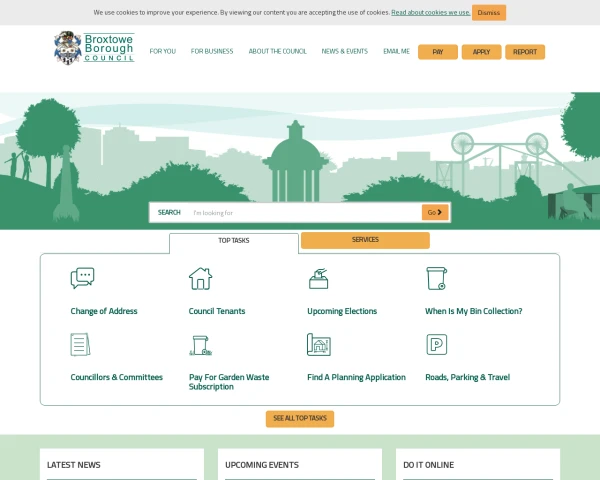Open the For You menu

pyautogui.click(x=162, y=51)
